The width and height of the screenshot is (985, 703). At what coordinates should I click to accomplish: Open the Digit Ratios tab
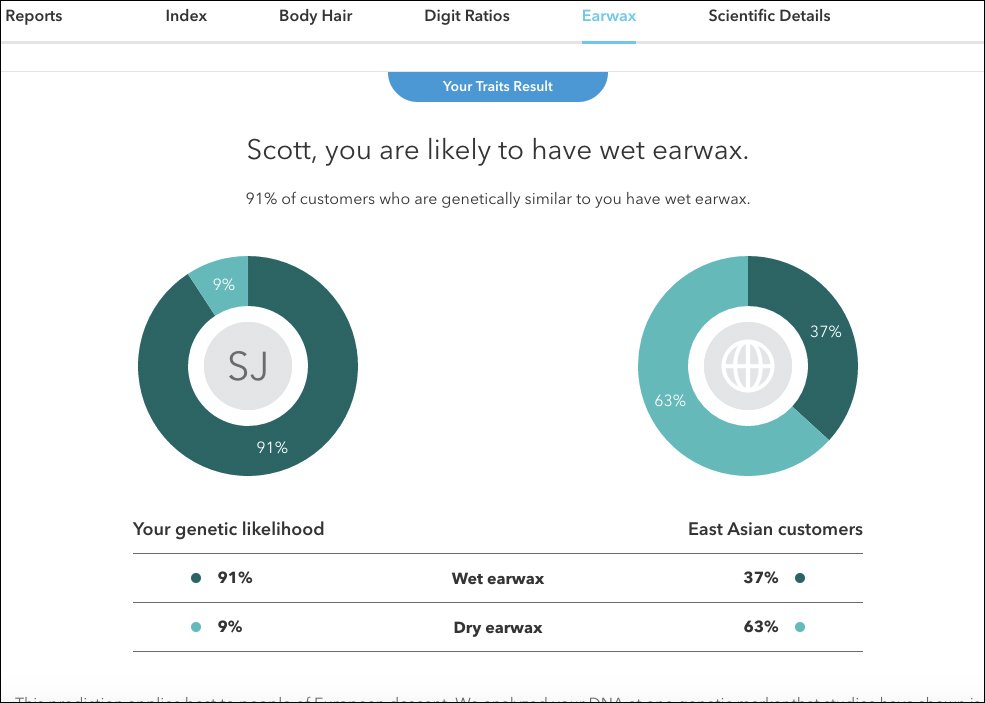pyautogui.click(x=467, y=16)
